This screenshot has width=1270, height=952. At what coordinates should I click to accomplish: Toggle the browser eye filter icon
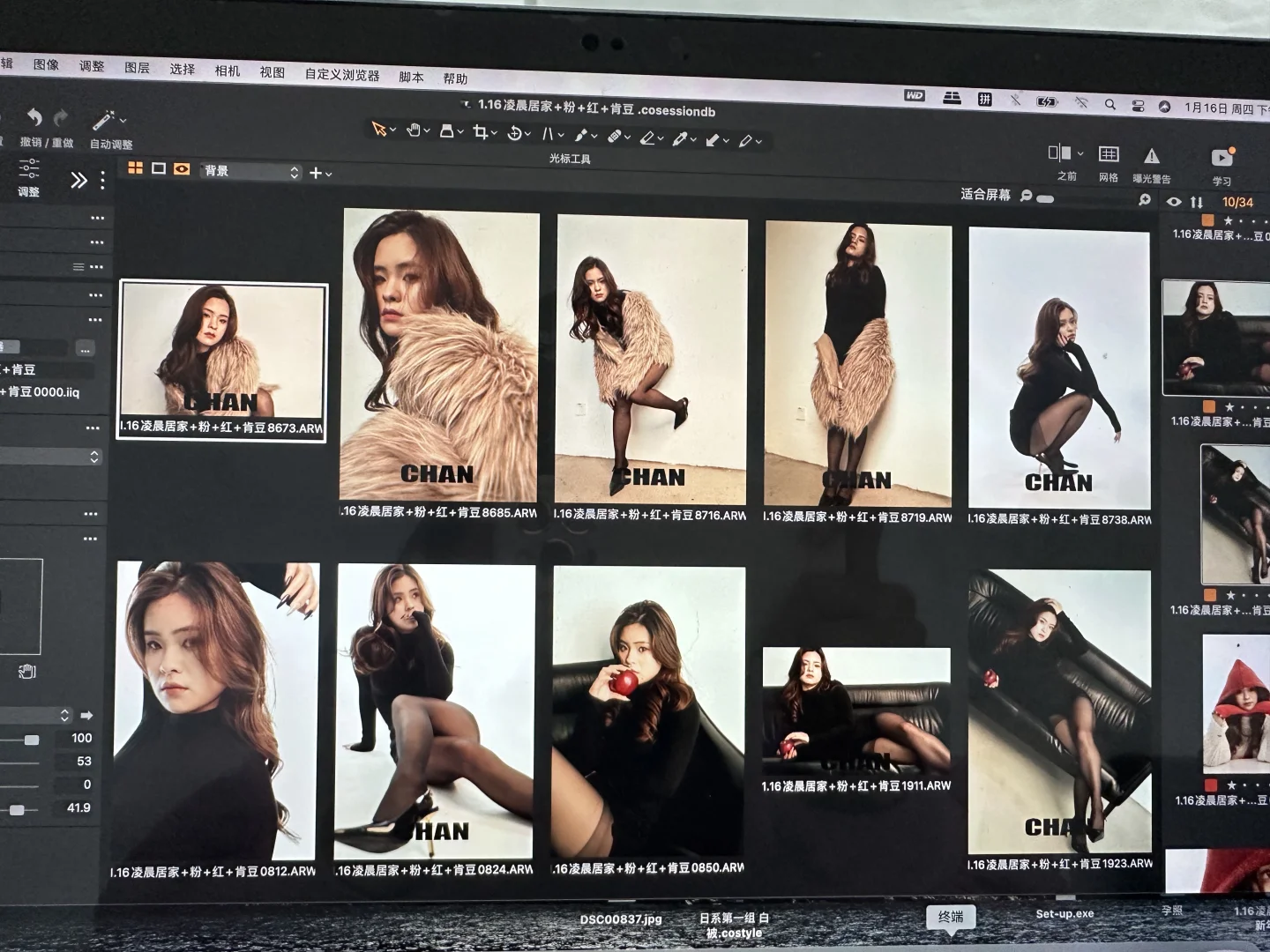click(x=1173, y=202)
